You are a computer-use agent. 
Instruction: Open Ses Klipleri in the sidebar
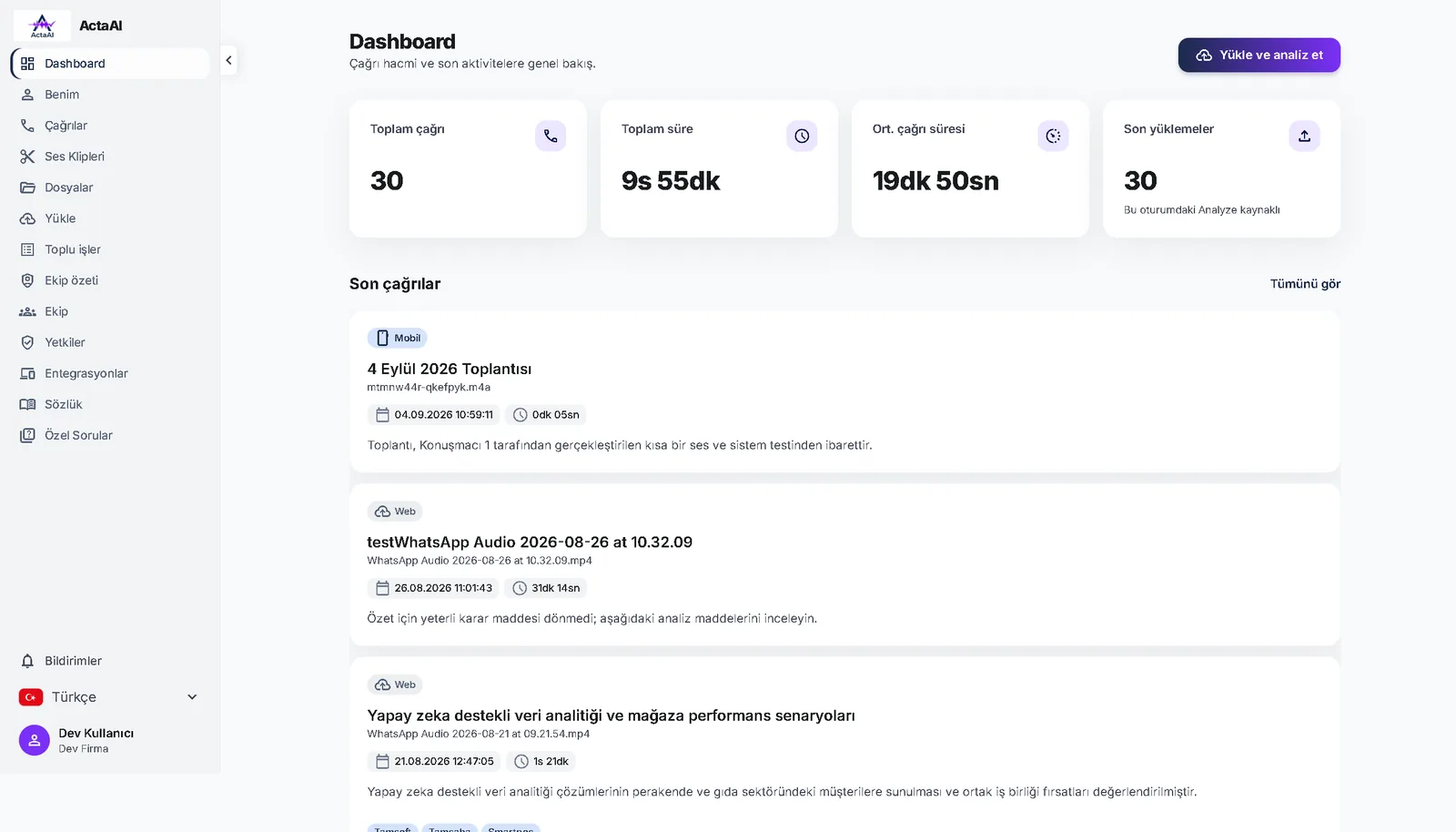110,157
